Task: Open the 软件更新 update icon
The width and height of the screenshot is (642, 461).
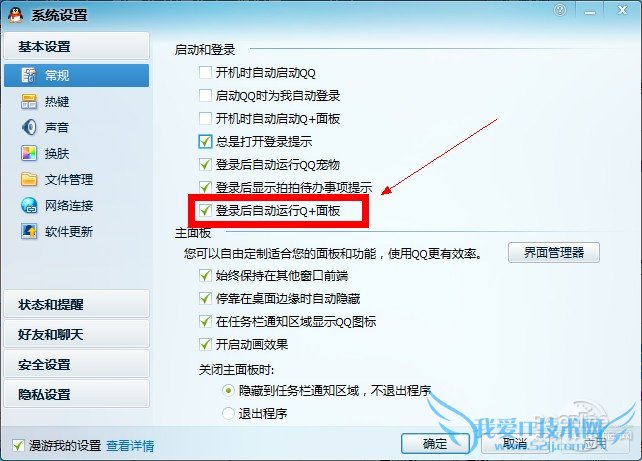Action: click(x=29, y=231)
